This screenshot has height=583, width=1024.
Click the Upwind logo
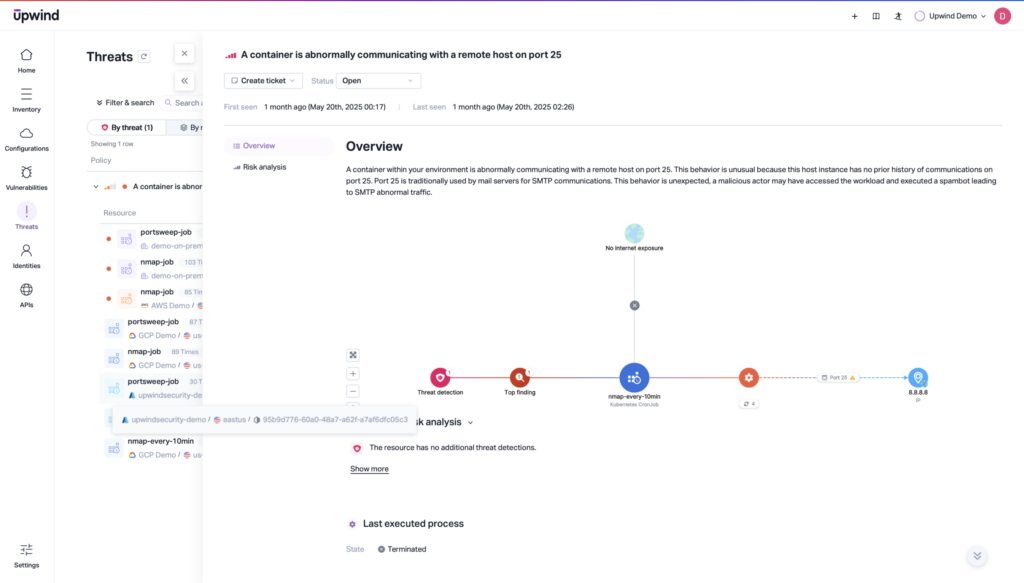[x=36, y=15]
